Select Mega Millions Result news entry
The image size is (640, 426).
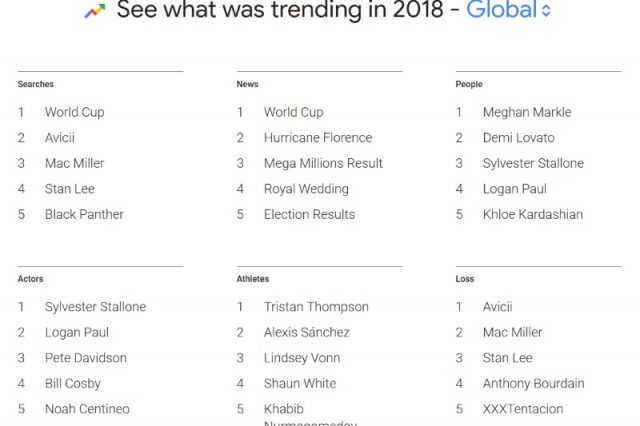pyautogui.click(x=323, y=163)
